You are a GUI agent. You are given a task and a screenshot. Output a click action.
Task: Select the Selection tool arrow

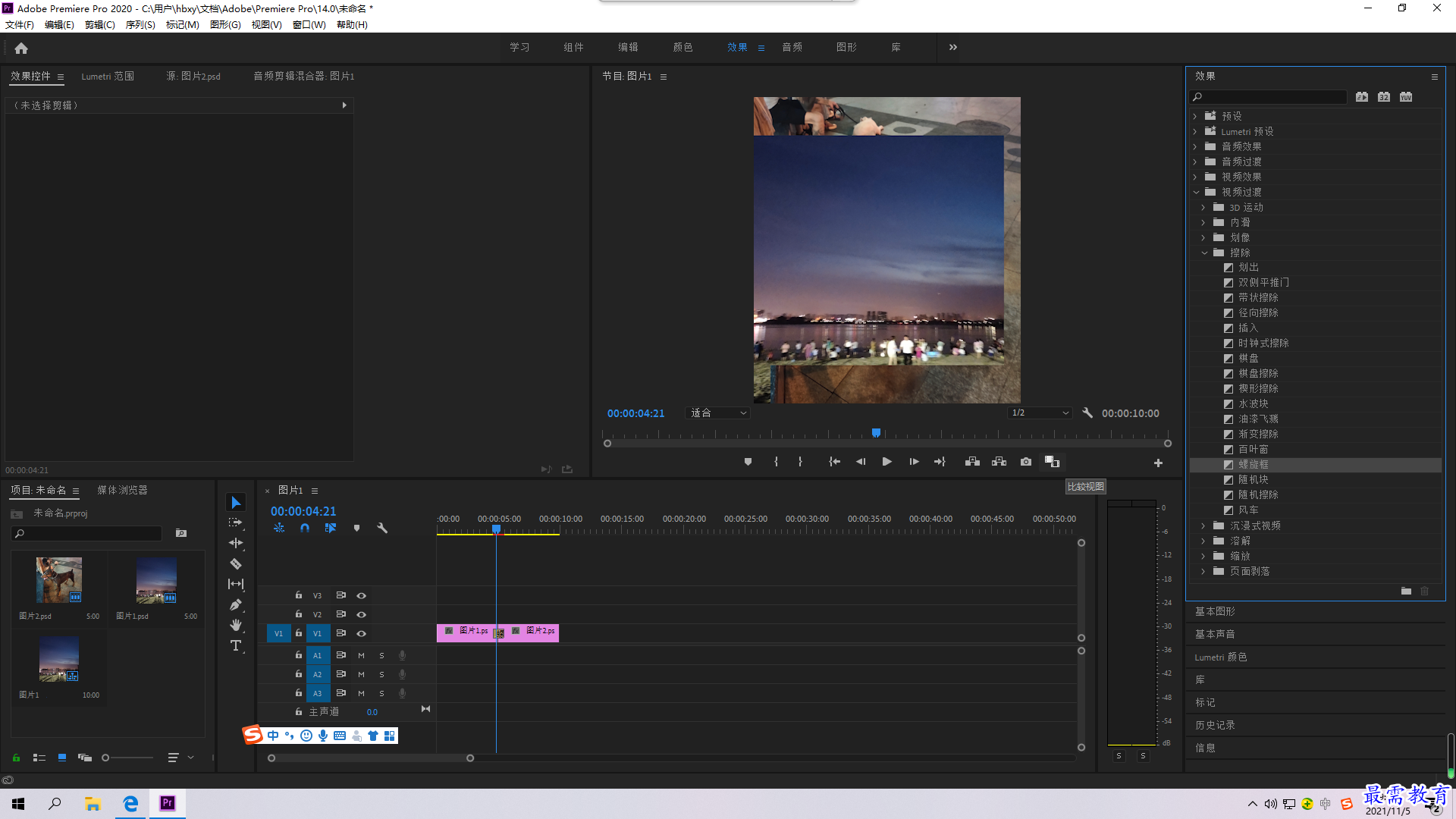[236, 503]
